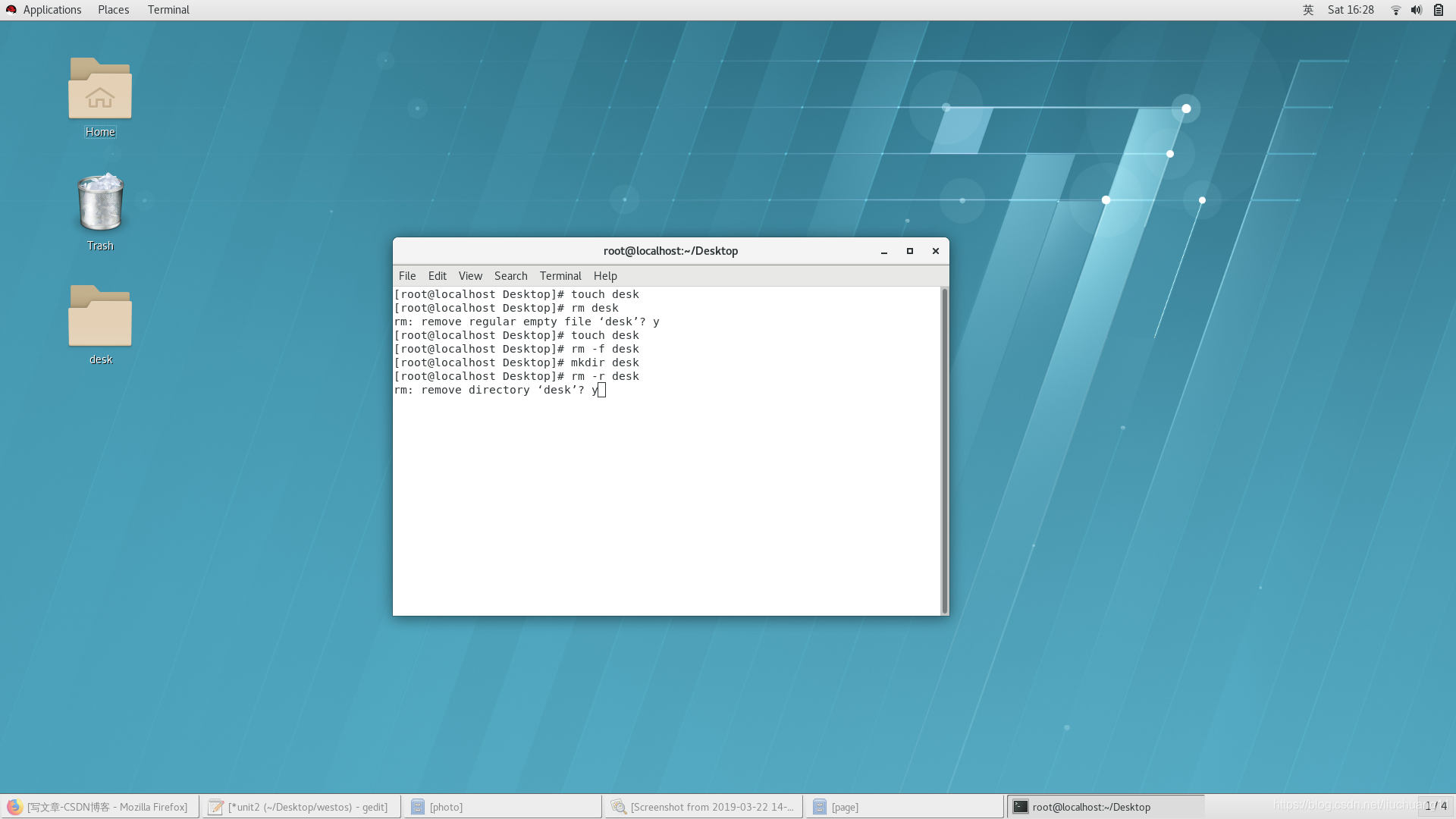Click the 'Trash' desktop icon label
This screenshot has width=1456, height=819.
(100, 246)
